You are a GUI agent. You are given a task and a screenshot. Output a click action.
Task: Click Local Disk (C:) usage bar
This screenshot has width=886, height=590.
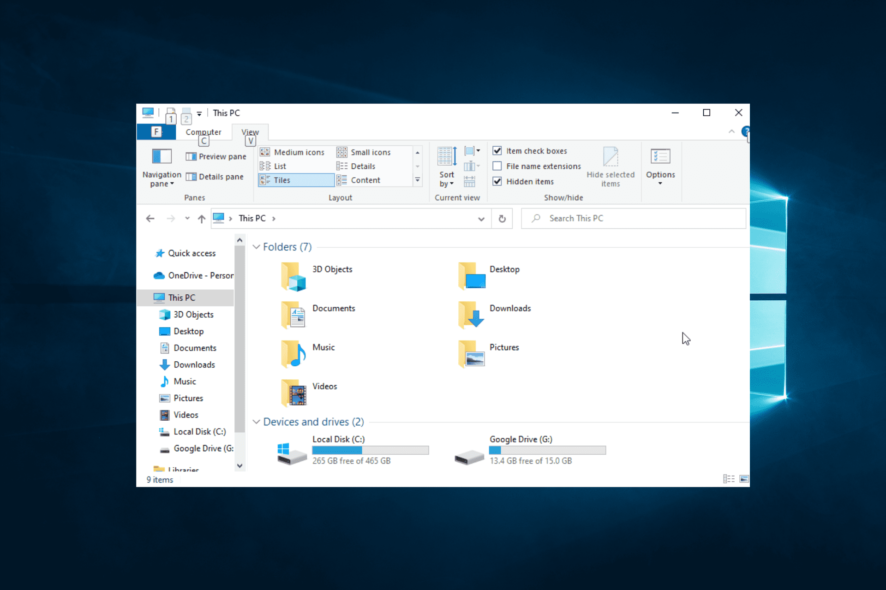[x=370, y=450]
